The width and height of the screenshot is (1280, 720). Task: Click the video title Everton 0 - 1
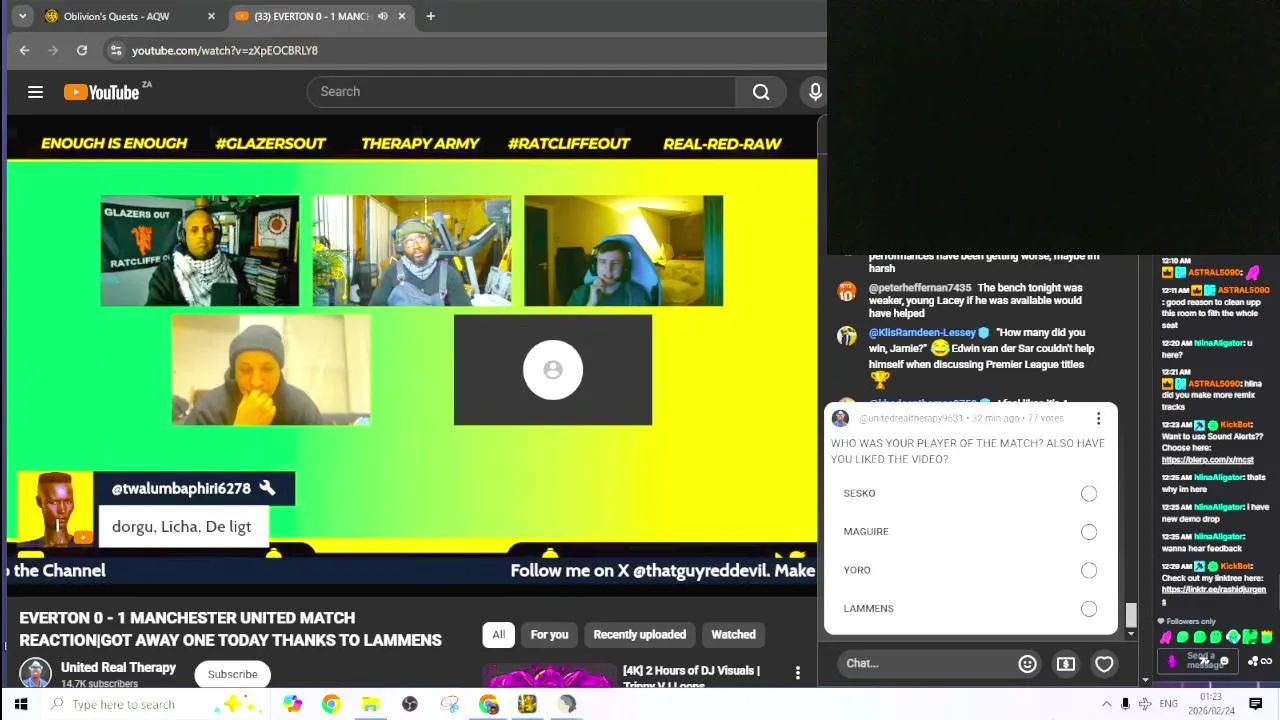tap(230, 629)
